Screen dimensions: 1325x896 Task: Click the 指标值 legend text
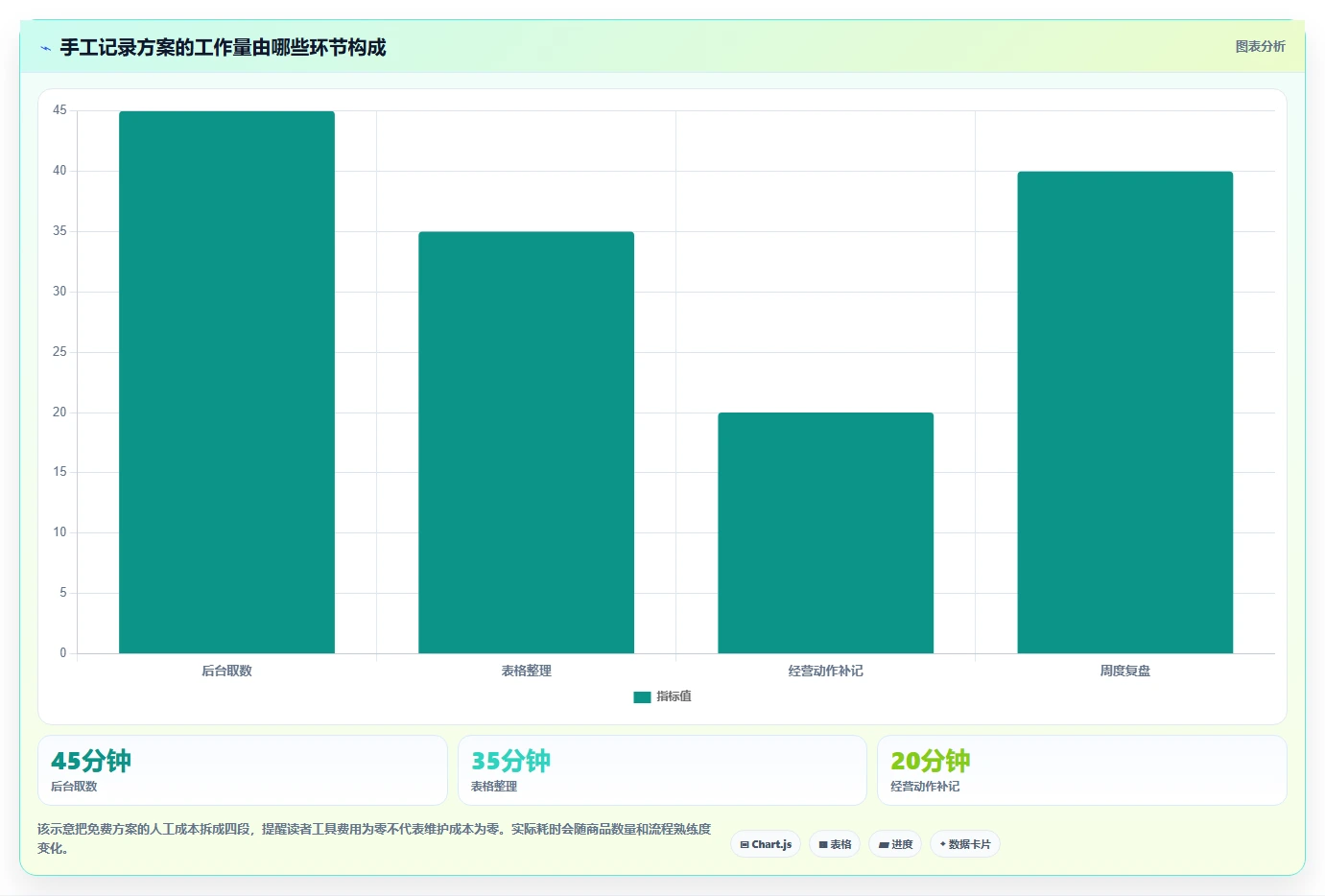pos(674,696)
